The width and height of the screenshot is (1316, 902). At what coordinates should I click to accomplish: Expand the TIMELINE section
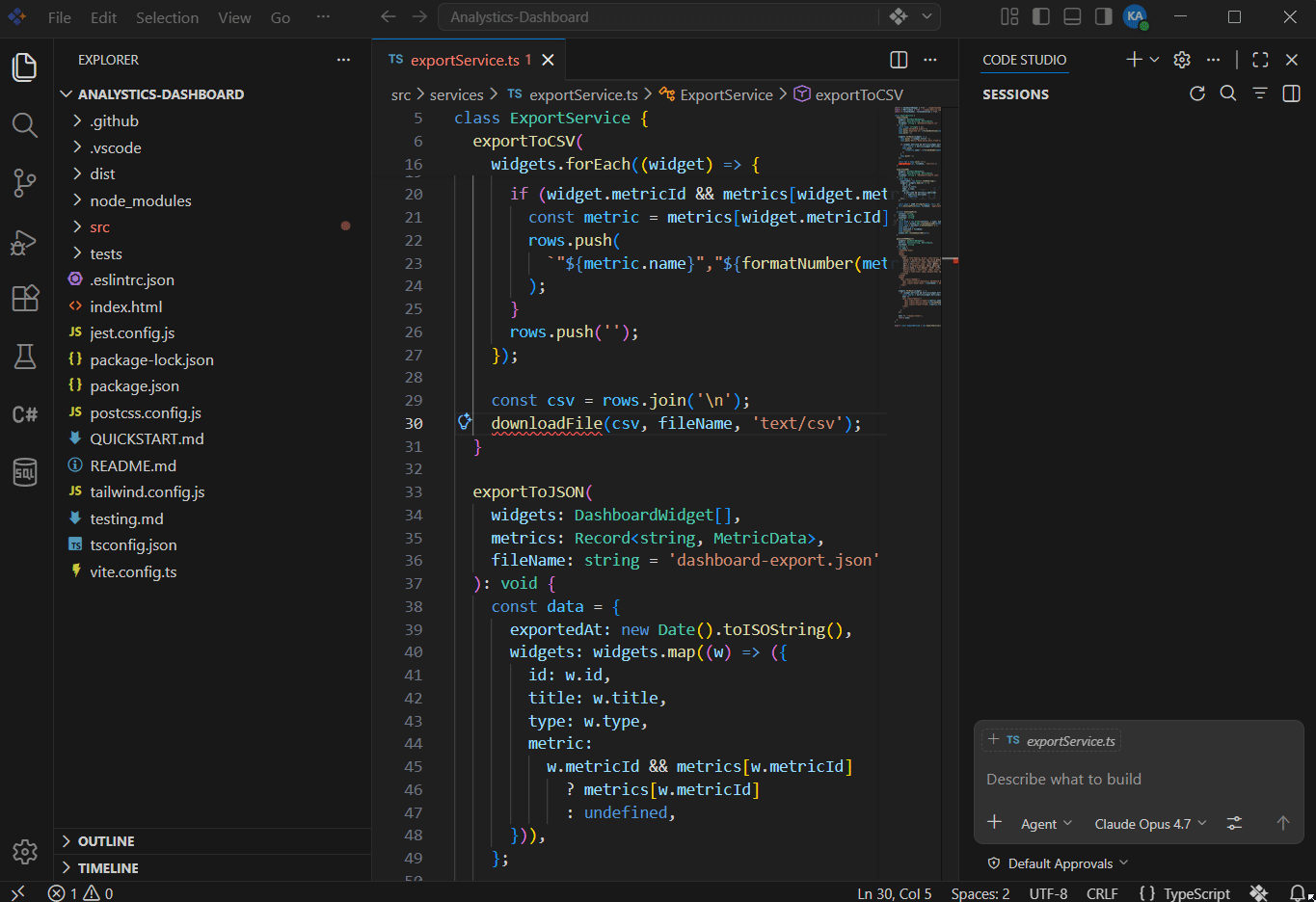coord(212,868)
